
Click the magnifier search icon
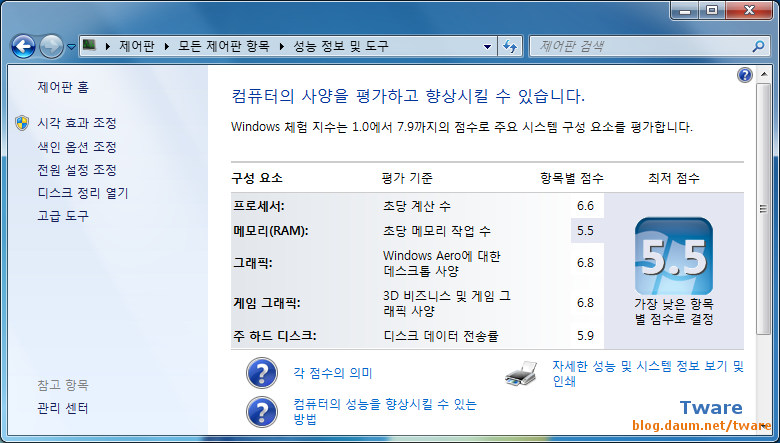coord(758,47)
